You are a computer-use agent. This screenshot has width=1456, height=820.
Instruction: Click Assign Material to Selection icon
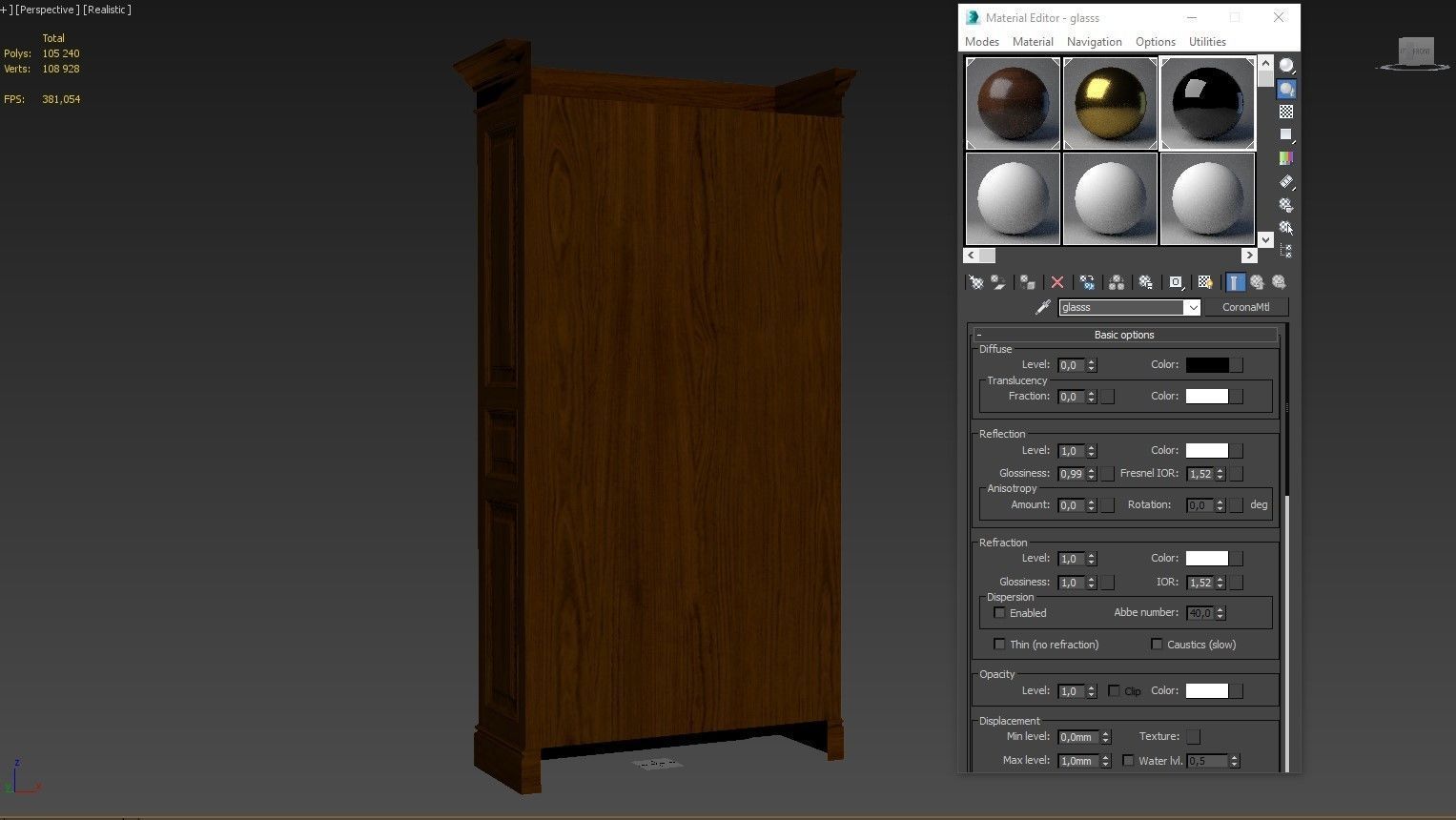pos(1028,282)
